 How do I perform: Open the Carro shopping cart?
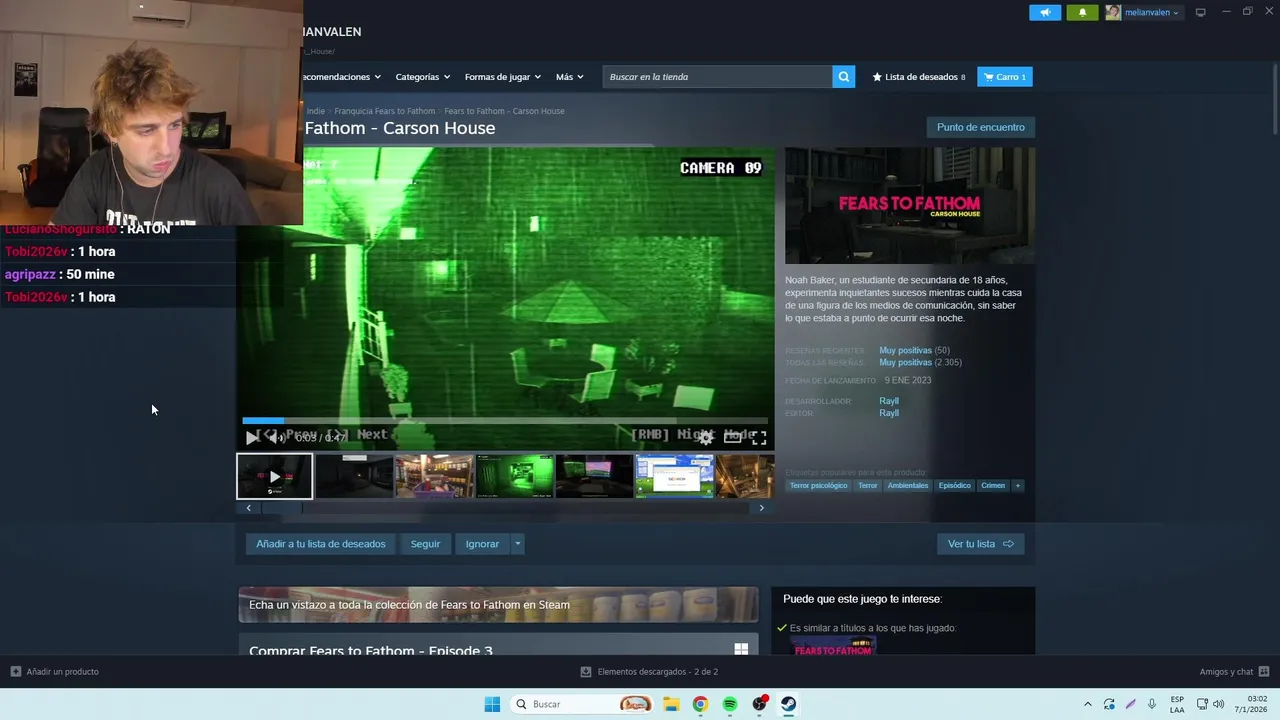pos(1005,77)
